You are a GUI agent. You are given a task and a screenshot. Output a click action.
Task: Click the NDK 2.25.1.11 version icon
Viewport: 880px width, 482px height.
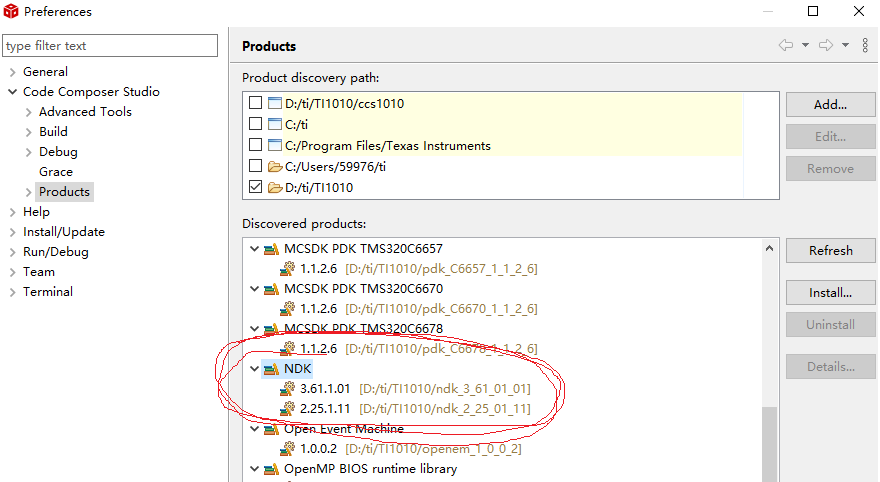point(287,408)
